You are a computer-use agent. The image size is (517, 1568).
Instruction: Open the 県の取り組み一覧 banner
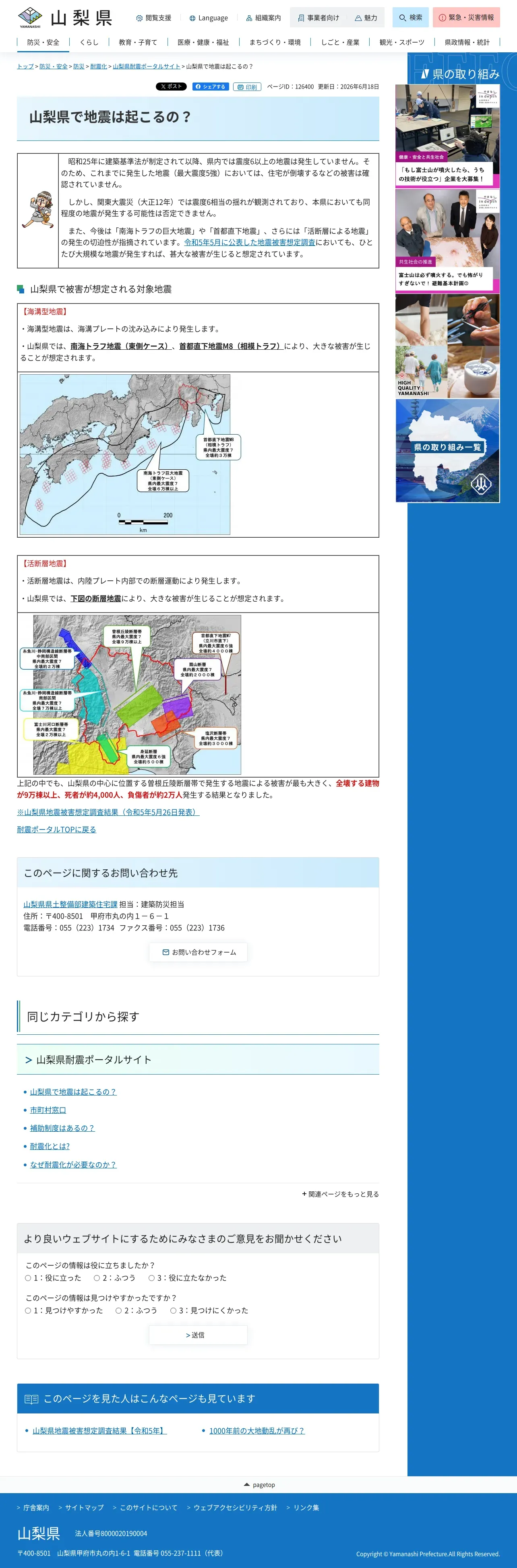[448, 451]
